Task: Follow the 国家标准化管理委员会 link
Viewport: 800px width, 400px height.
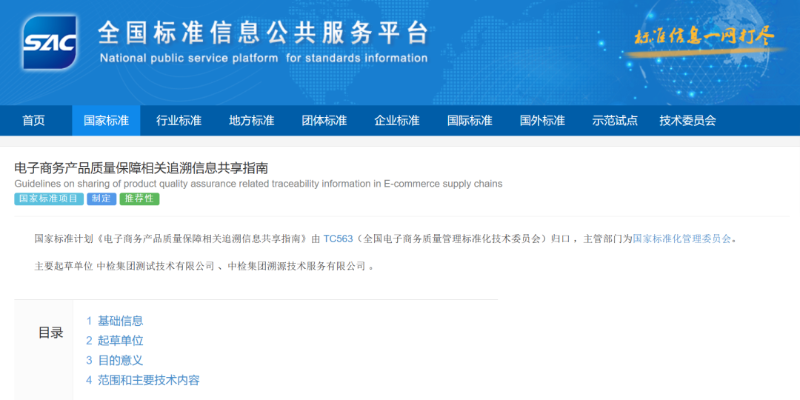Action: (683, 239)
